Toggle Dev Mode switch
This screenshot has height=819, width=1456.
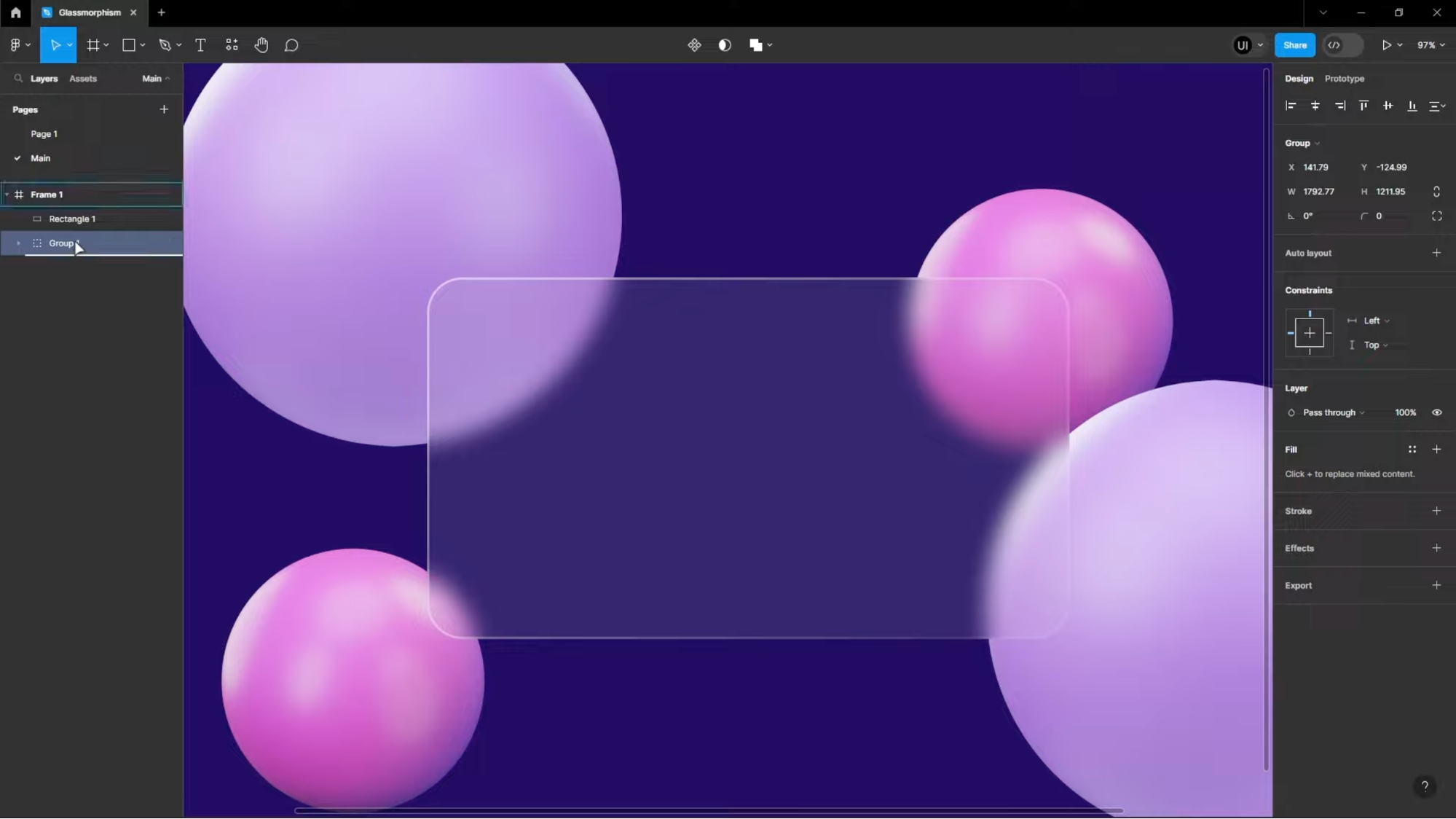point(1342,45)
